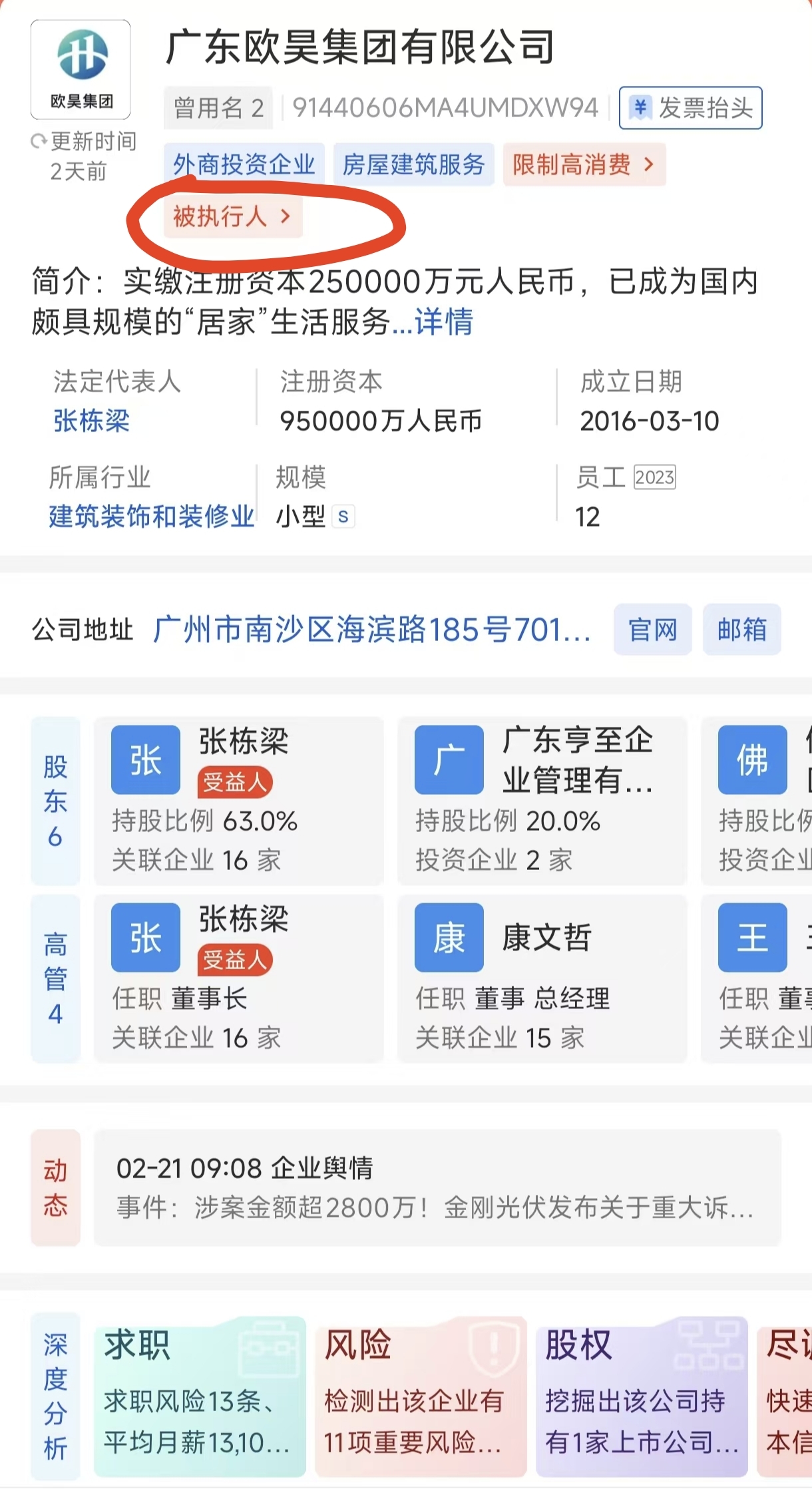Open the 邮箱 email button
The width and height of the screenshot is (812, 1489).
point(741,630)
